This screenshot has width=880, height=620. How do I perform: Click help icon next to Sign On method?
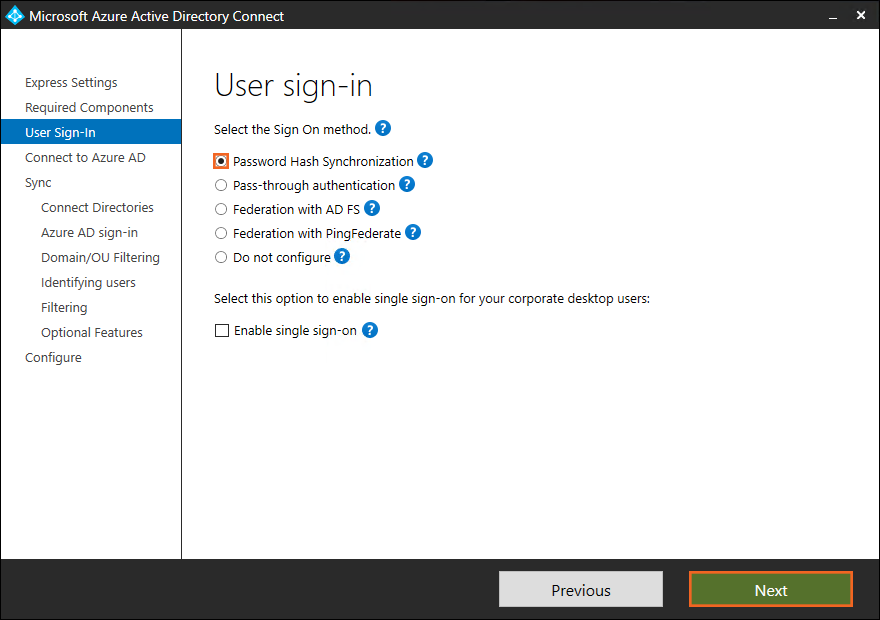tap(383, 129)
